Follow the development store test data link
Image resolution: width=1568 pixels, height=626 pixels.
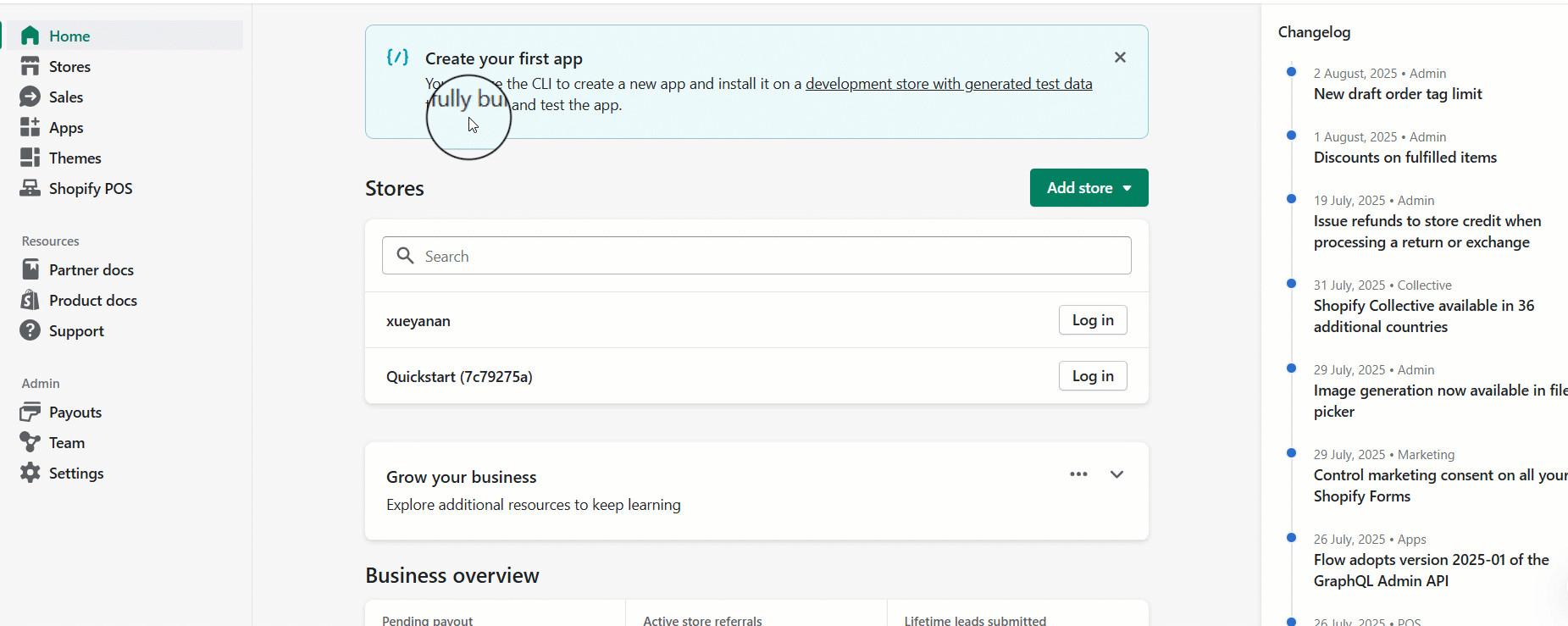click(x=948, y=84)
